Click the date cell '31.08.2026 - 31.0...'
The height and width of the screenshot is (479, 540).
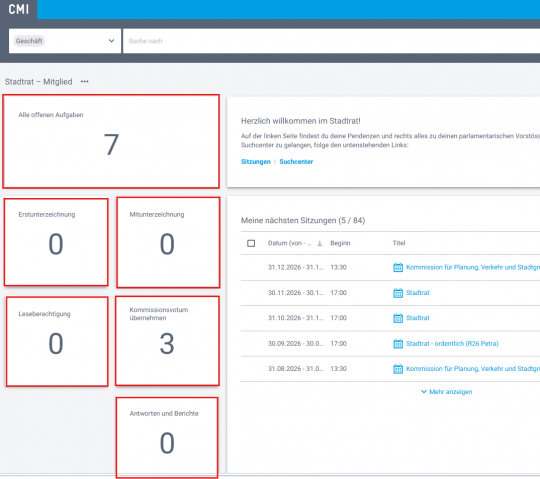click(x=295, y=369)
